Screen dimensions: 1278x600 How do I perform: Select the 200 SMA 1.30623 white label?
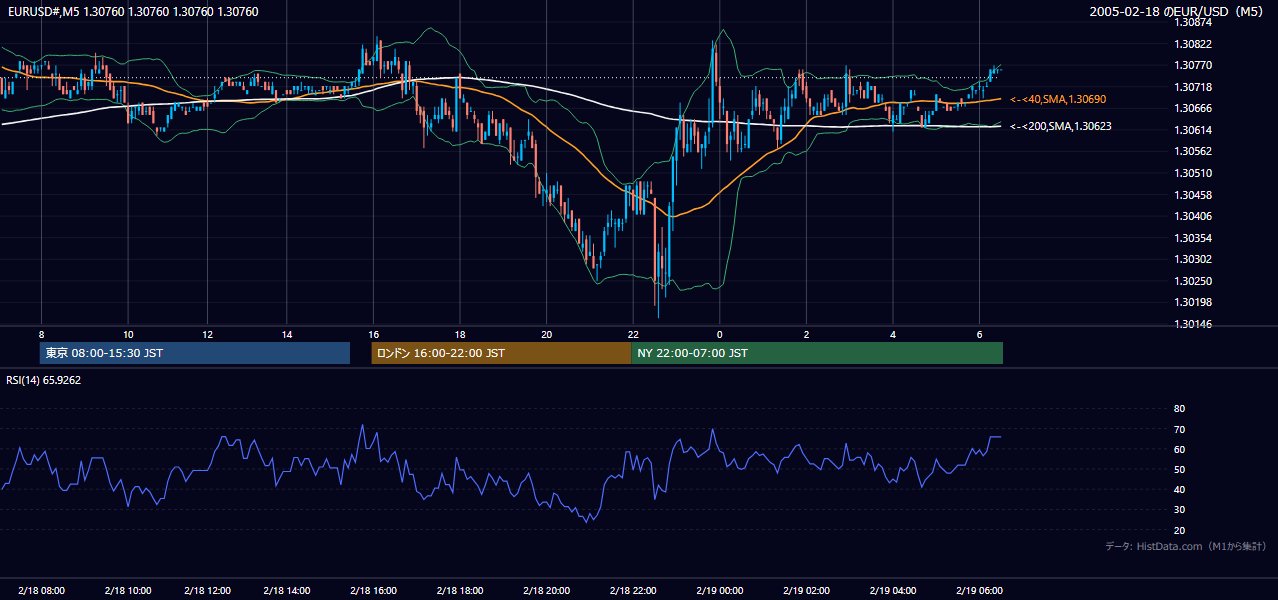1061,127
